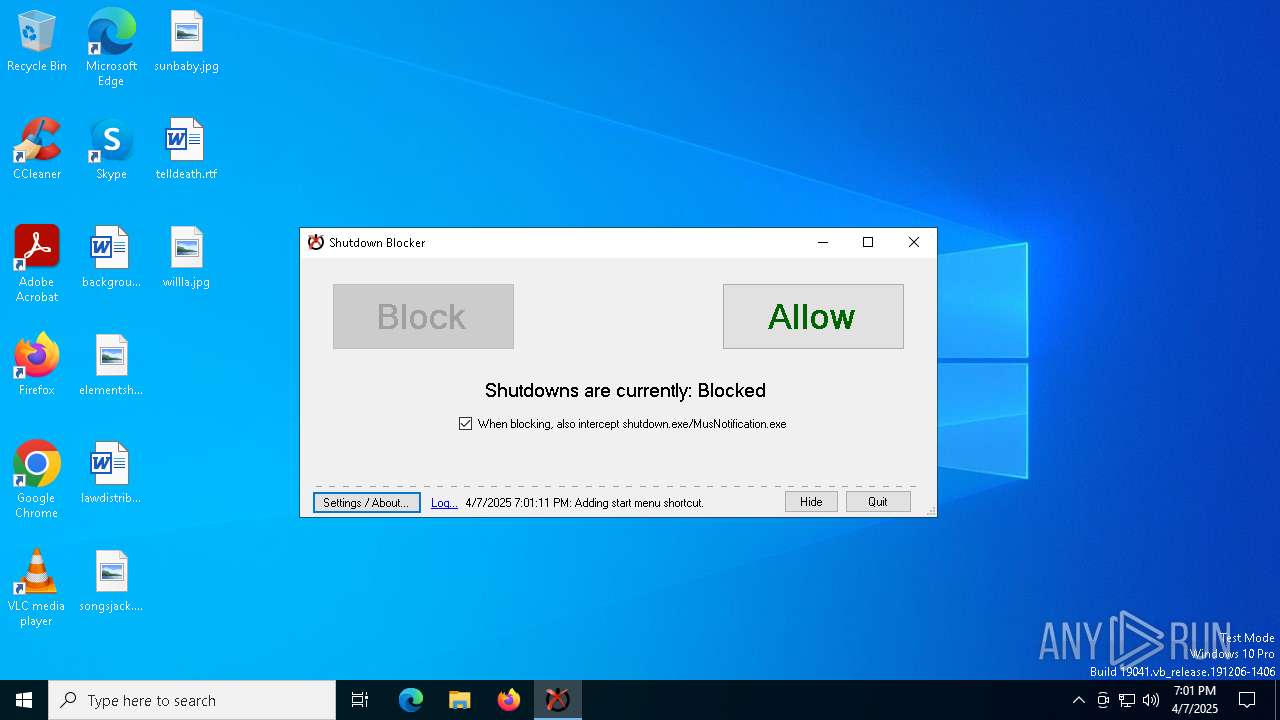Click the Hide button
Image resolution: width=1280 pixels, height=720 pixels.
pyautogui.click(x=811, y=502)
